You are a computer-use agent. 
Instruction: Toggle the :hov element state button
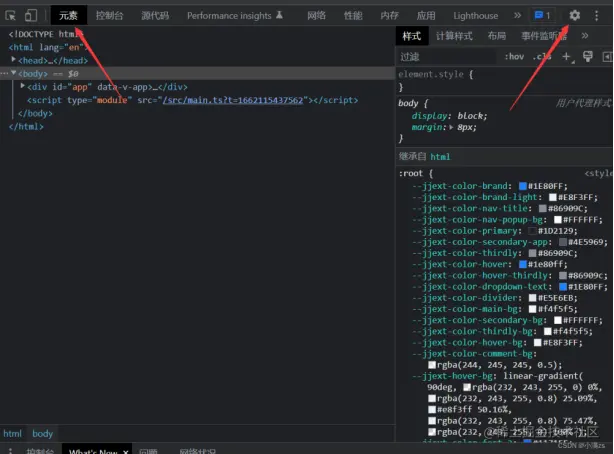coord(514,57)
